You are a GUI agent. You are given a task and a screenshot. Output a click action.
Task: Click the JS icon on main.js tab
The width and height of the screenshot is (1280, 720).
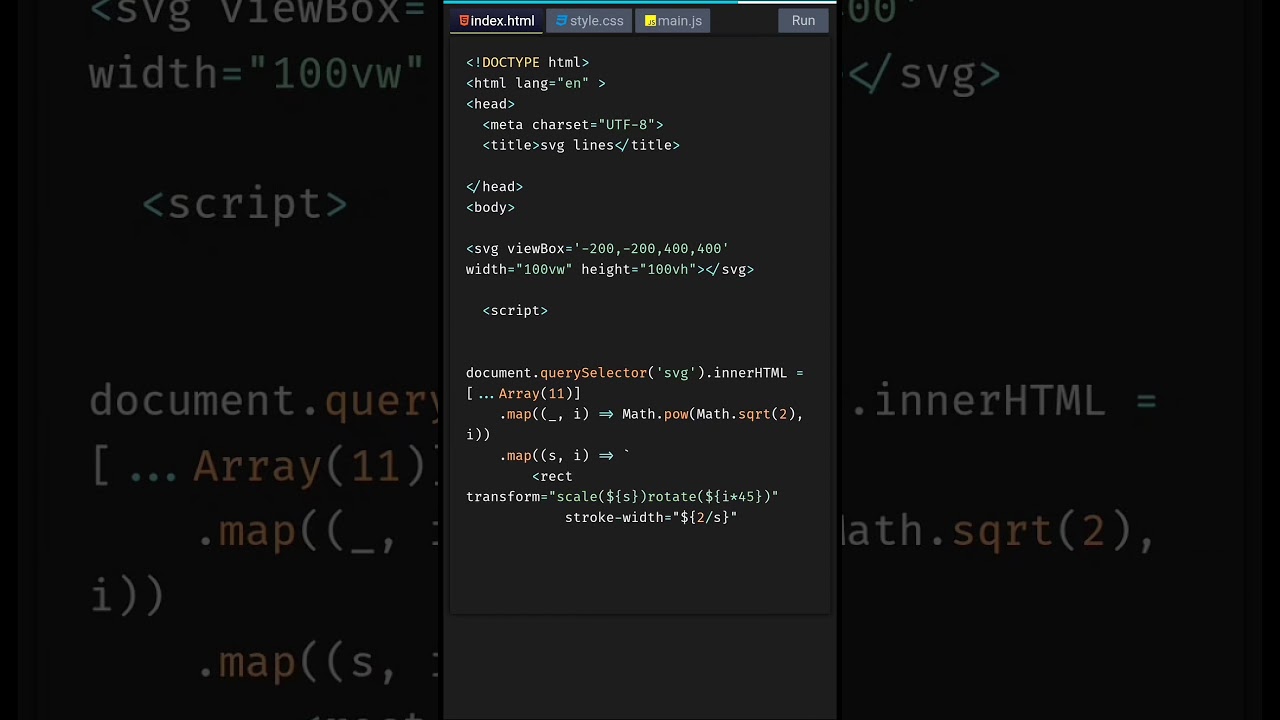(x=650, y=21)
